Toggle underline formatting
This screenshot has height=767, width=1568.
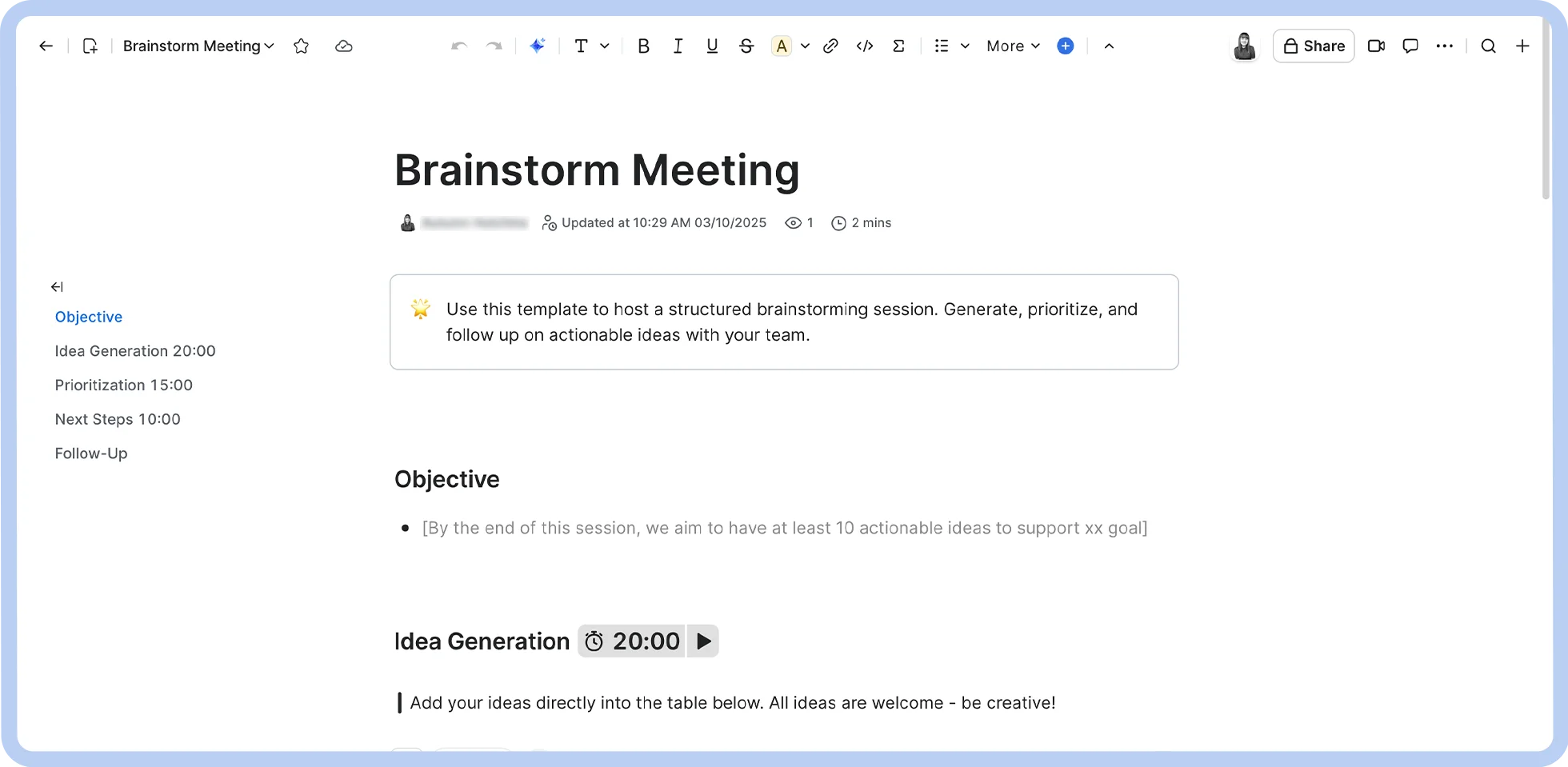tap(712, 46)
